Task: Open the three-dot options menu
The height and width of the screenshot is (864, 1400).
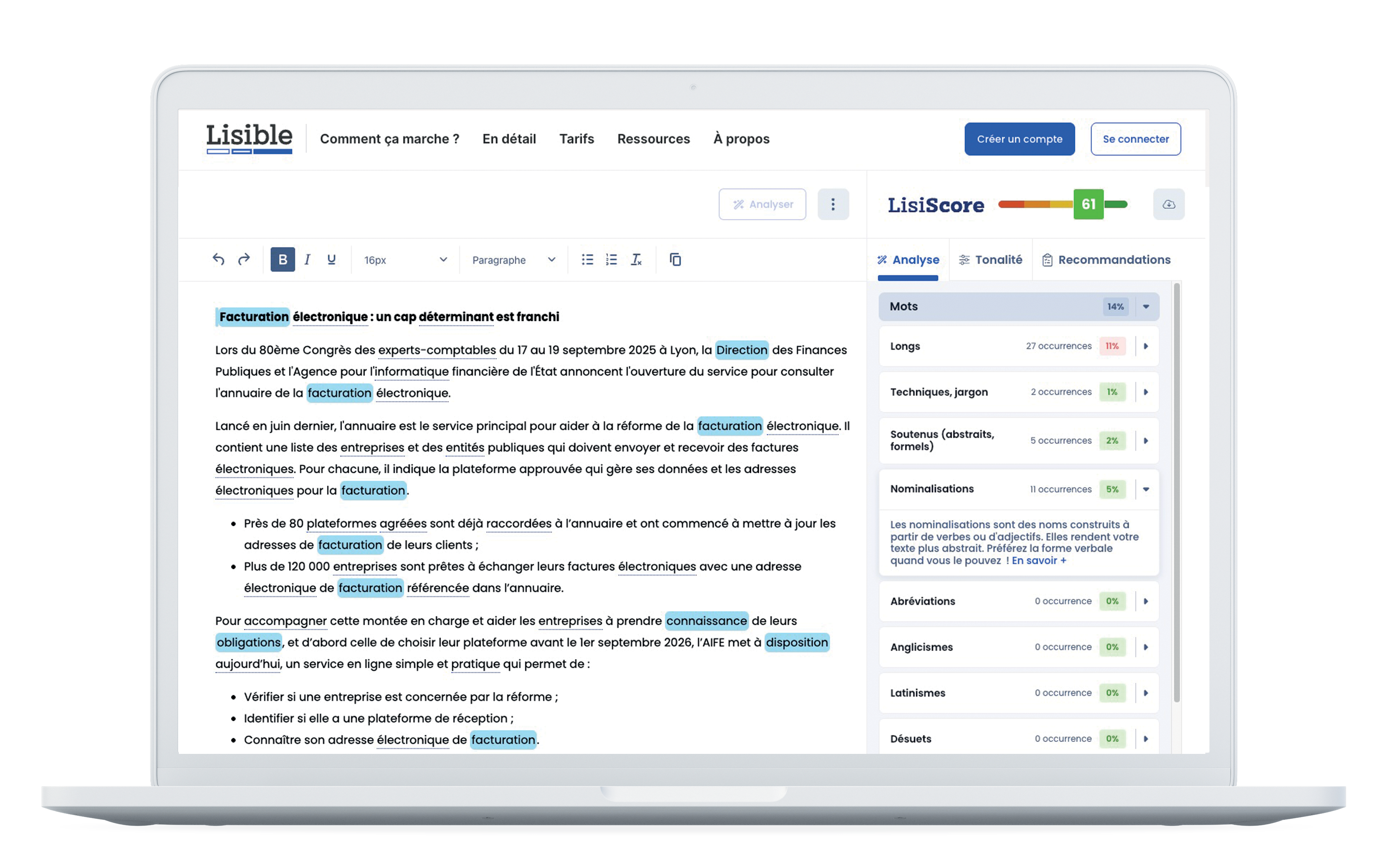Action: (833, 204)
